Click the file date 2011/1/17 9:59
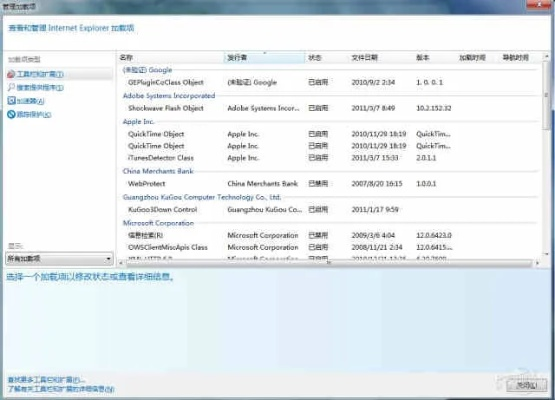The width and height of the screenshot is (555, 400). coord(375,209)
